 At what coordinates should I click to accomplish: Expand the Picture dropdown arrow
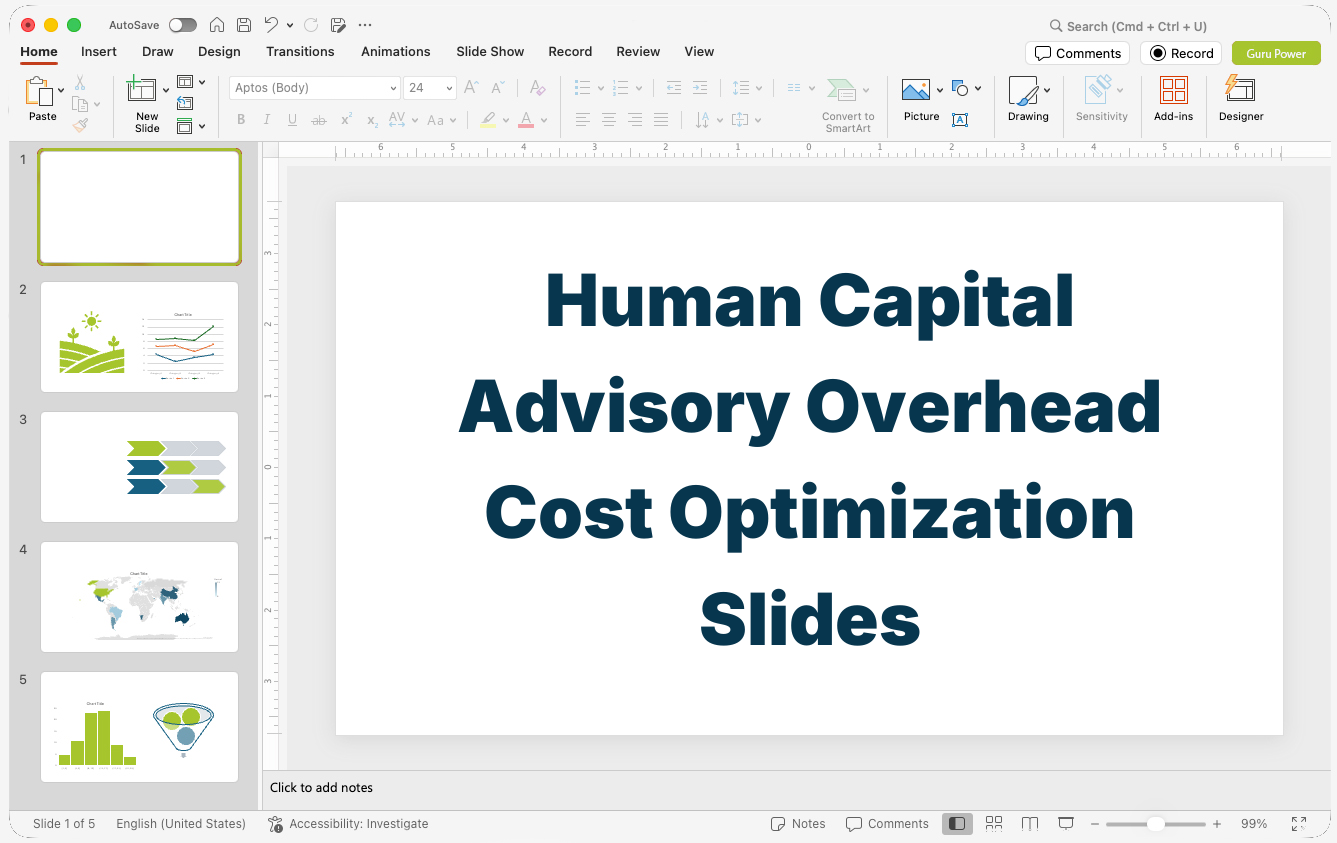tap(940, 90)
